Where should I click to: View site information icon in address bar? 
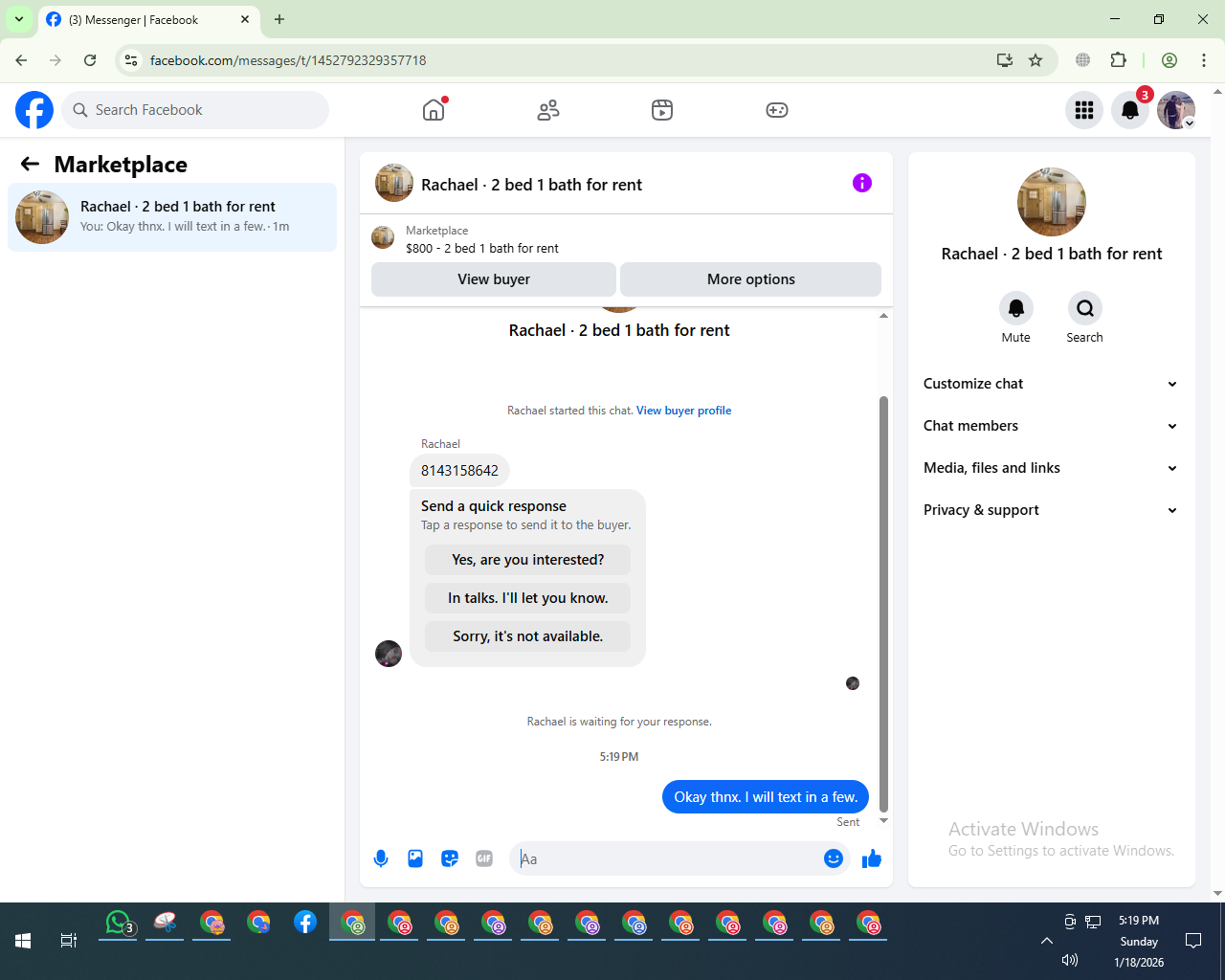click(132, 60)
